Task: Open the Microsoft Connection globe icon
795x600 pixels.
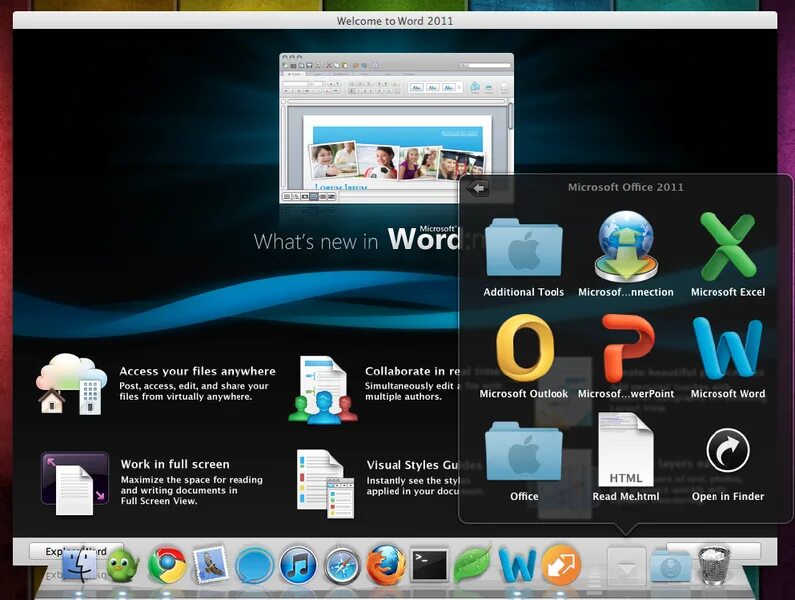Action: (x=626, y=246)
